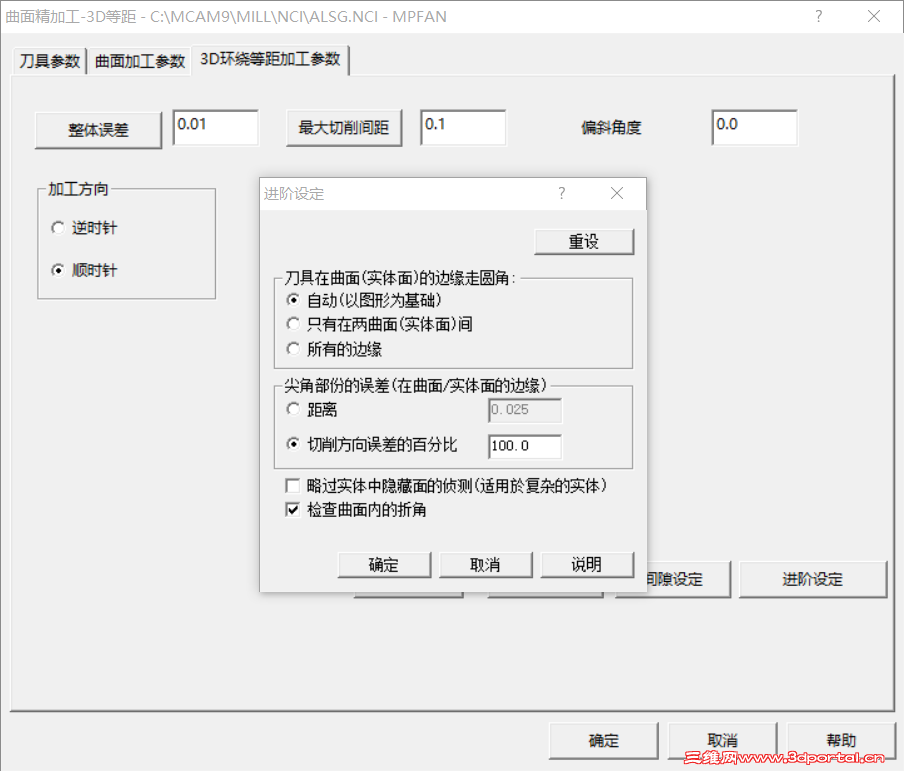Viewport: 904px width, 771px height.
Task: Click the 100.0 percentage input field
Action: point(524,446)
